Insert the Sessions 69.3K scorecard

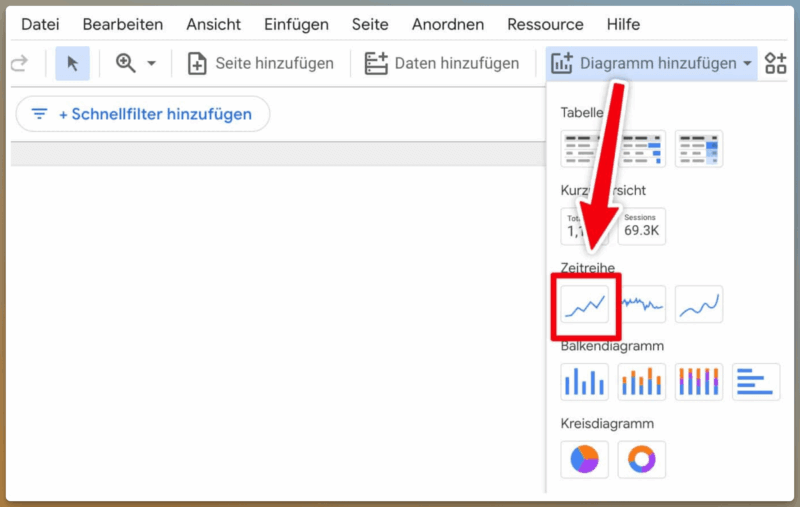click(x=641, y=226)
